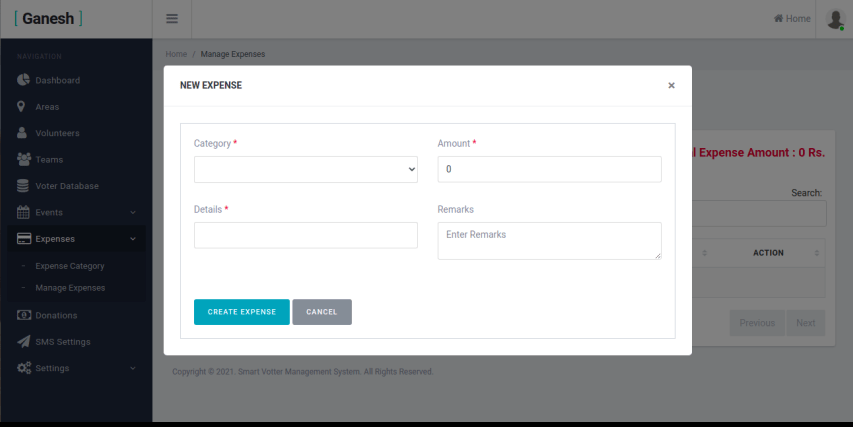This screenshot has width=853, height=427.
Task: Click into the Remarks text area
Action: [549, 241]
